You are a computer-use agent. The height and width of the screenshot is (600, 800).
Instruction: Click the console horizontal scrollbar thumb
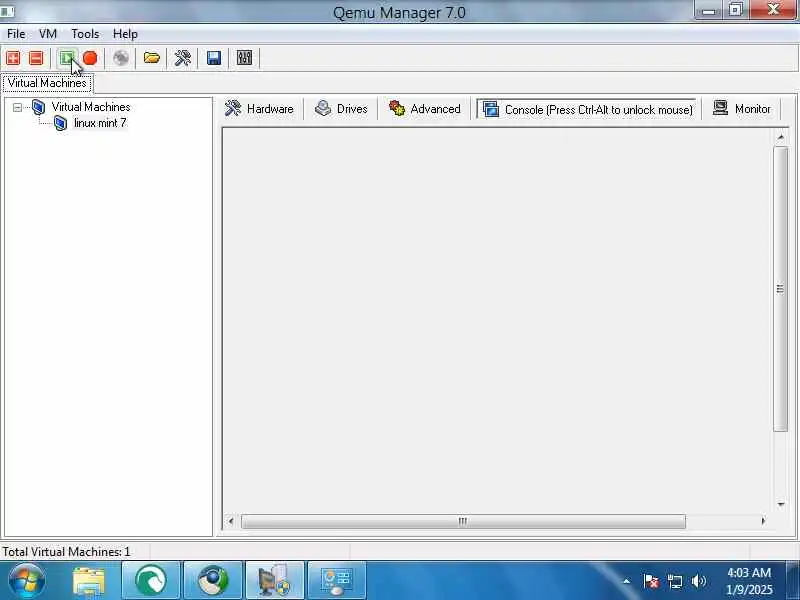point(463,521)
